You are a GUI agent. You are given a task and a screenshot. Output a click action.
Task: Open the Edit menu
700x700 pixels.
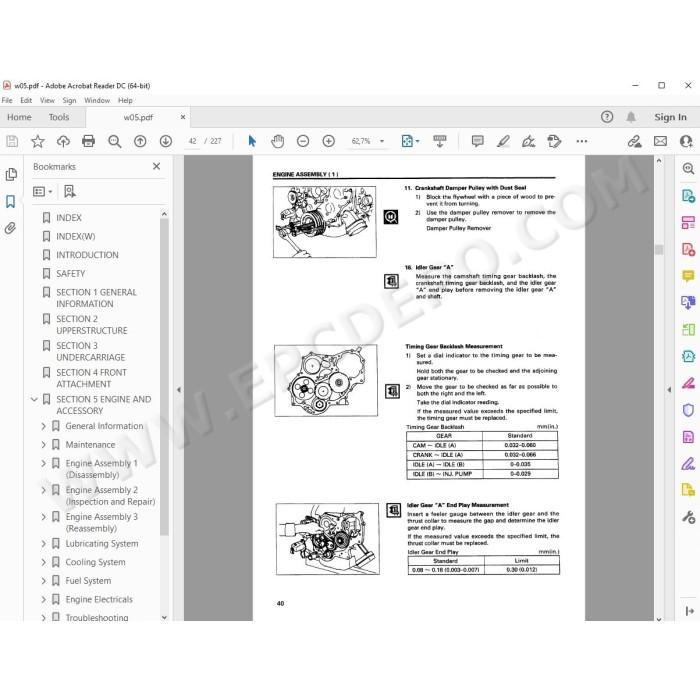26,100
